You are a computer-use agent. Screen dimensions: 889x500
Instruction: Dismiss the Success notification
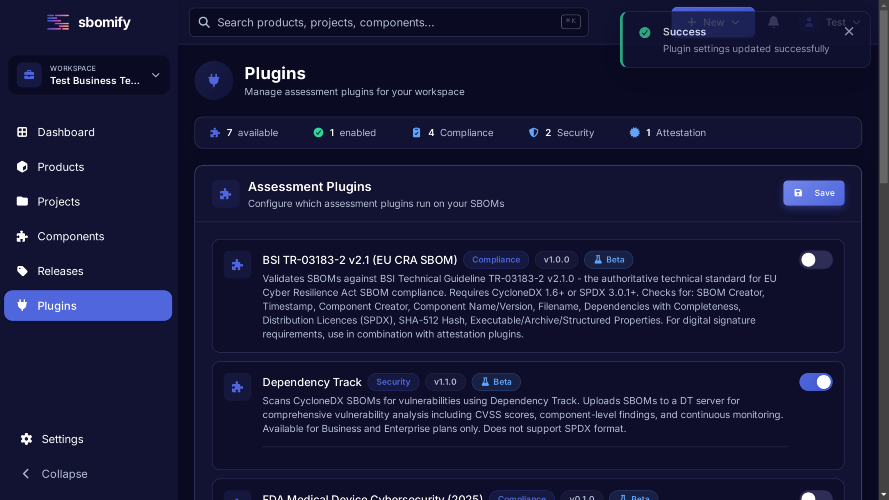tap(849, 32)
